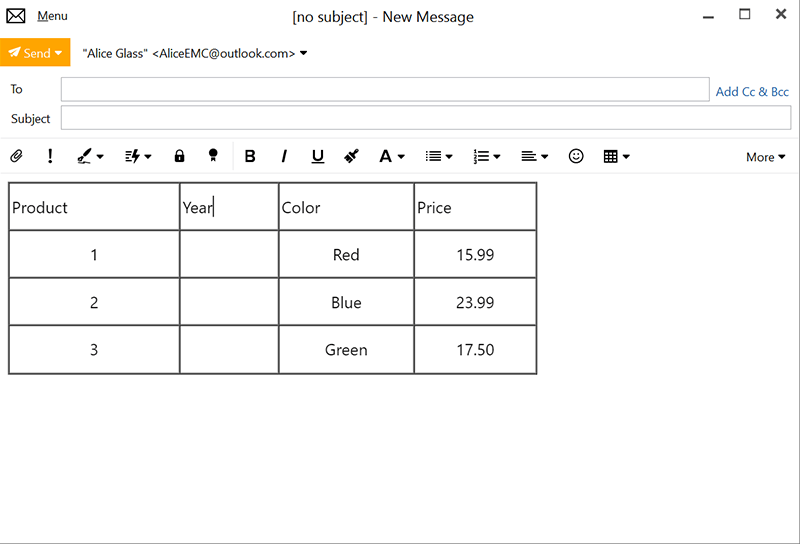Click the empty Year cell in the Green row
Viewport: 800px width, 544px height.
(x=229, y=350)
